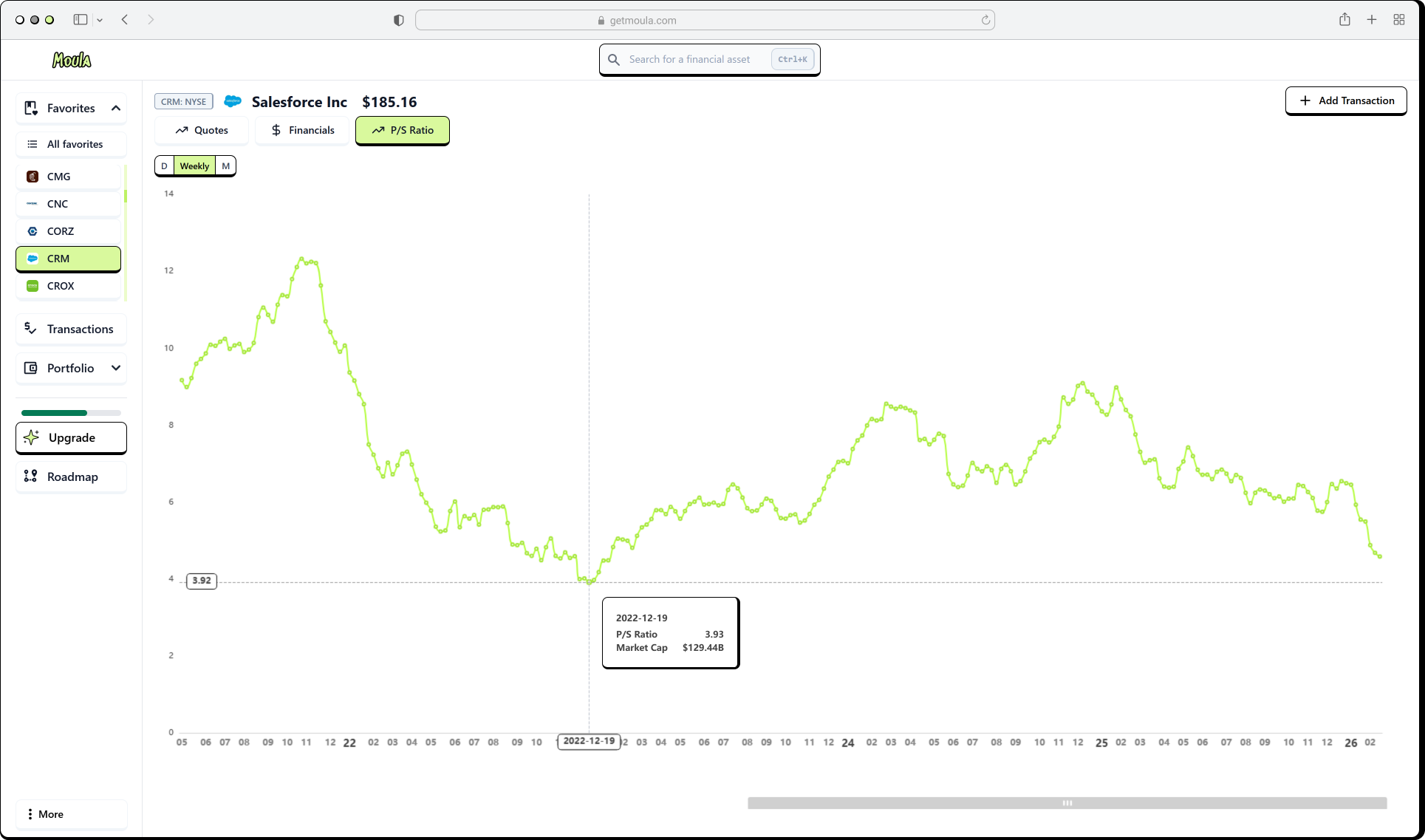Click the plus icon in Add Transaction
The height and width of the screenshot is (840, 1425).
pos(1305,100)
